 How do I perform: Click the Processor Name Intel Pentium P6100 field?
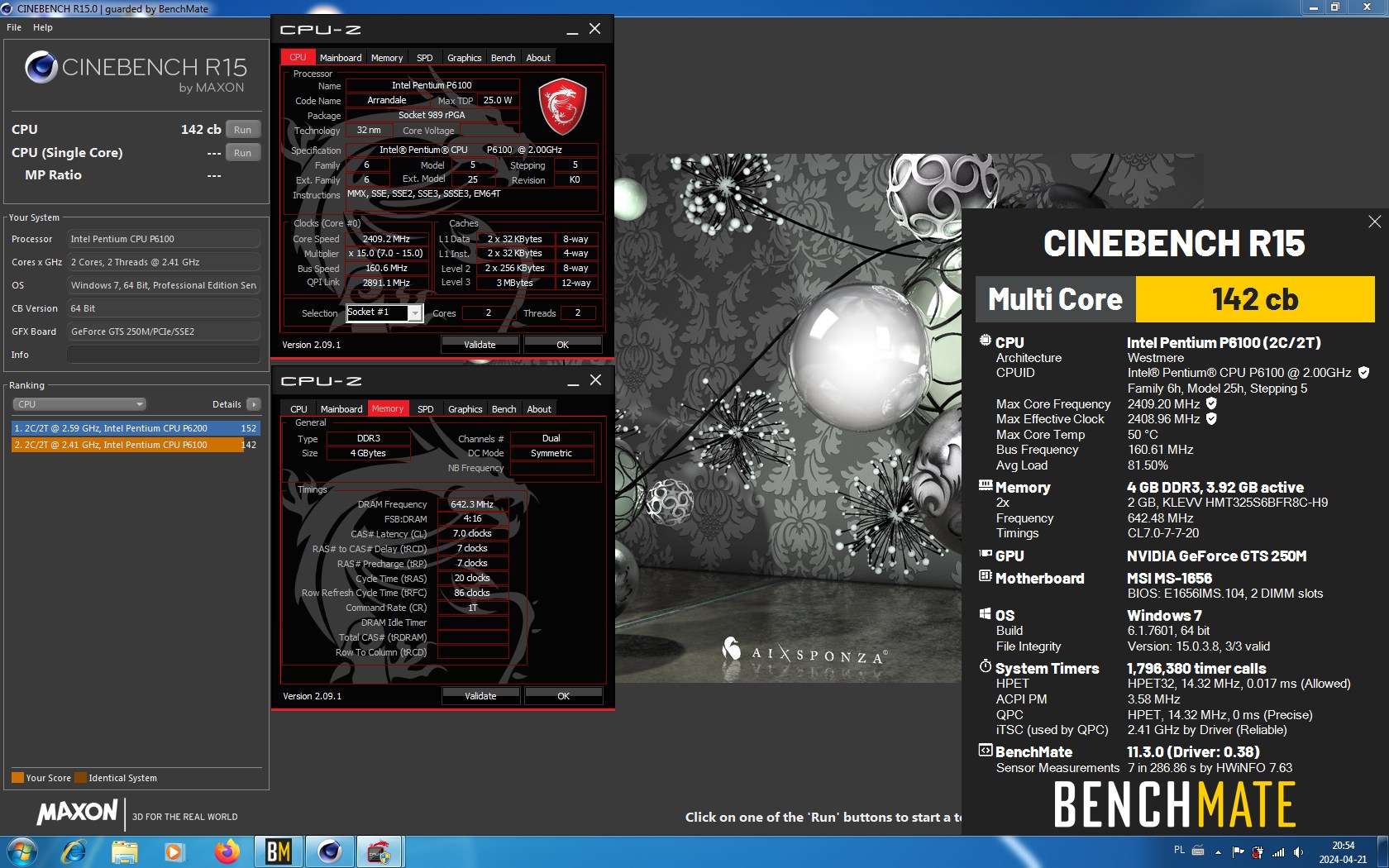pyautogui.click(x=432, y=85)
